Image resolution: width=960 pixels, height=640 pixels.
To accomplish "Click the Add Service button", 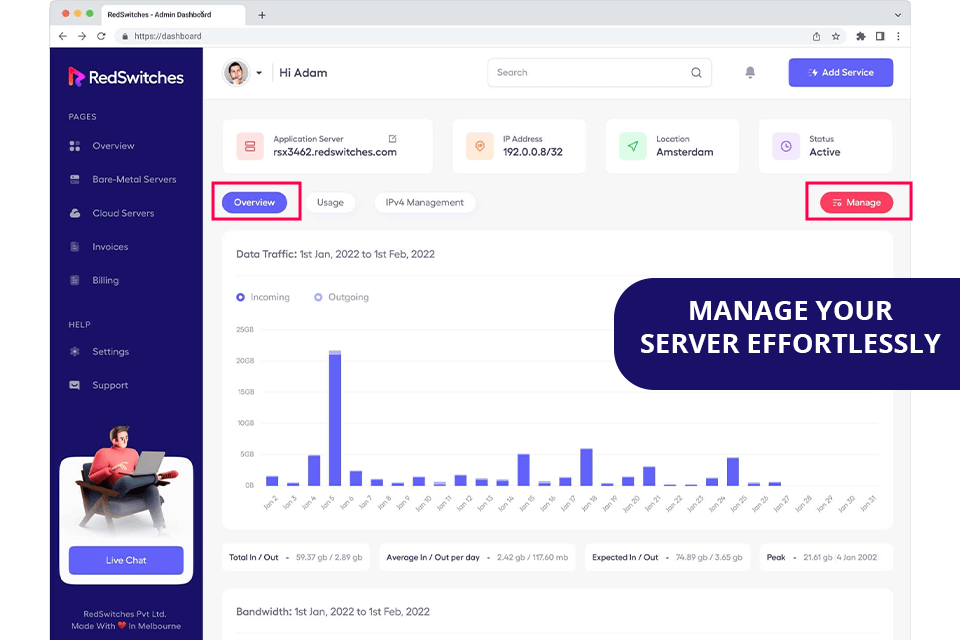I will pyautogui.click(x=841, y=72).
